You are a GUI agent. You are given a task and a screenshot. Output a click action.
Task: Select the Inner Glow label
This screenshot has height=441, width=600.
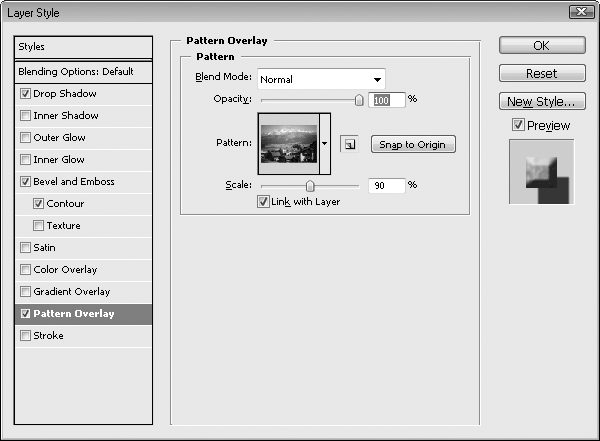tap(59, 160)
